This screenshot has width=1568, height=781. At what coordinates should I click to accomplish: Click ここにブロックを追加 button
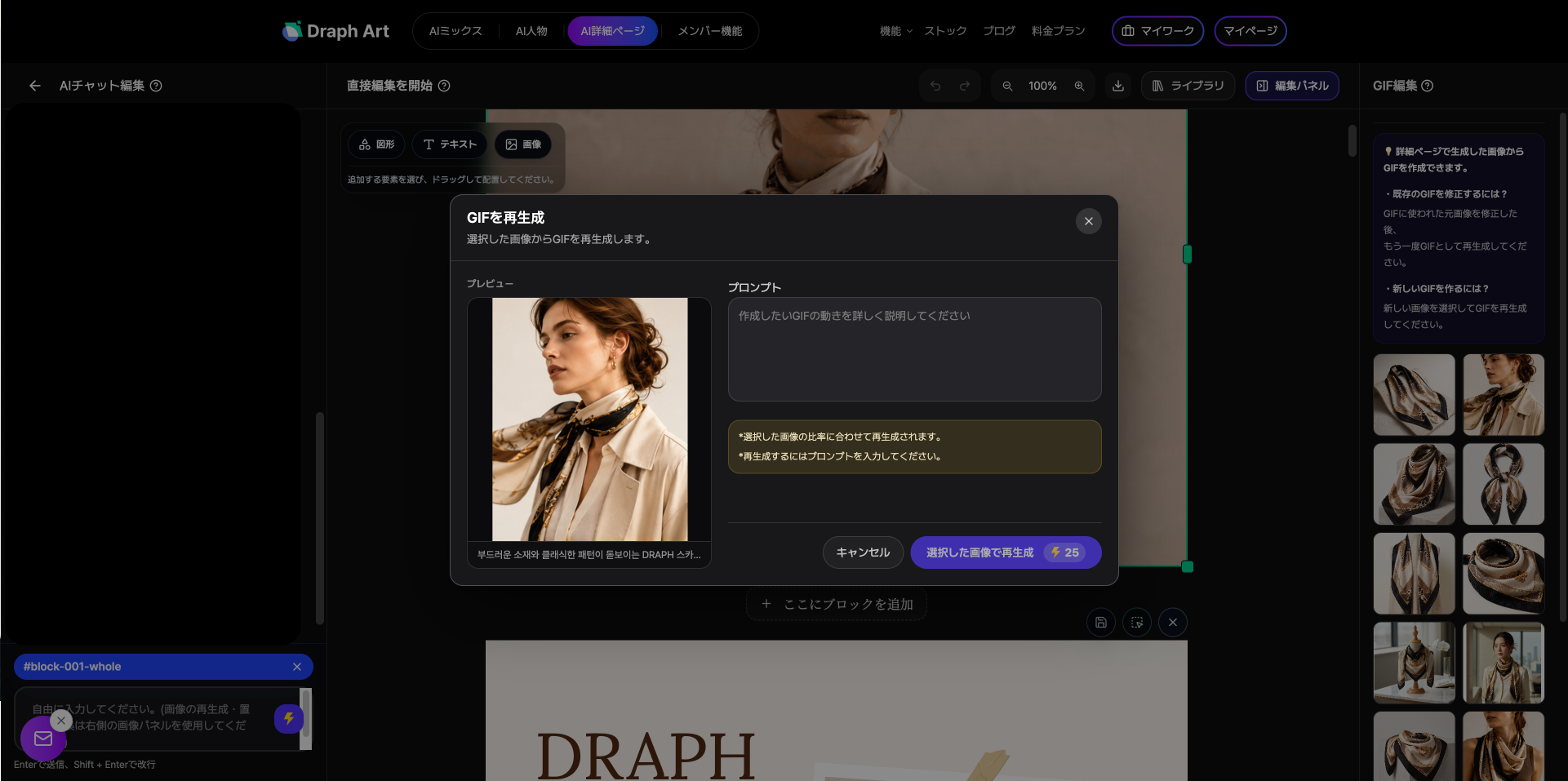[x=837, y=605]
